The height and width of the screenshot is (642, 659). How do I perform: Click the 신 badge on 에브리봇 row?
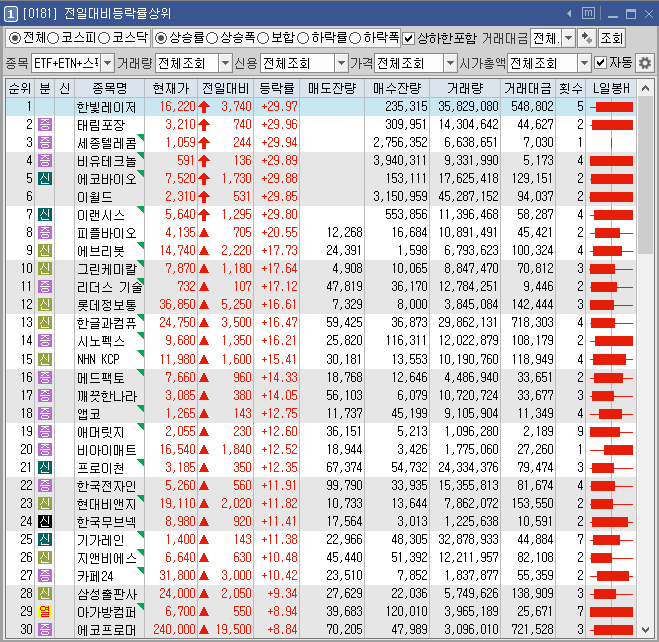pos(45,251)
